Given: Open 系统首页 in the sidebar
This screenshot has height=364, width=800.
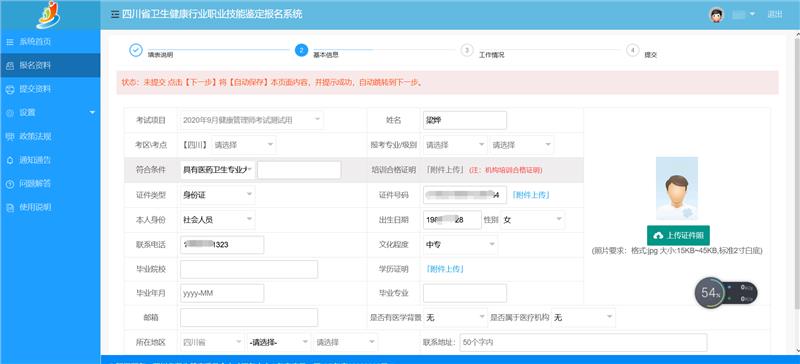Looking at the screenshot, I should click(x=50, y=42).
